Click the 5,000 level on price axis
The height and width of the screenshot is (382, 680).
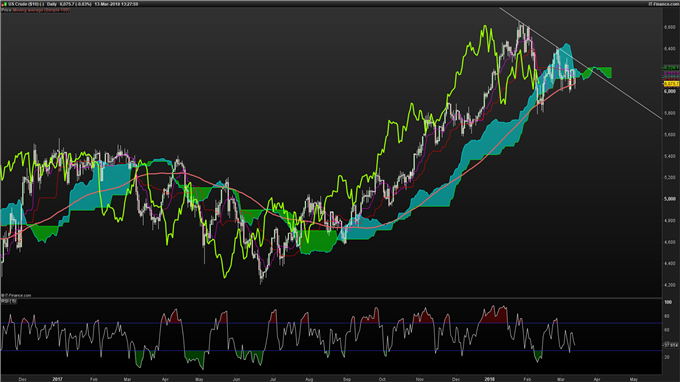670,199
